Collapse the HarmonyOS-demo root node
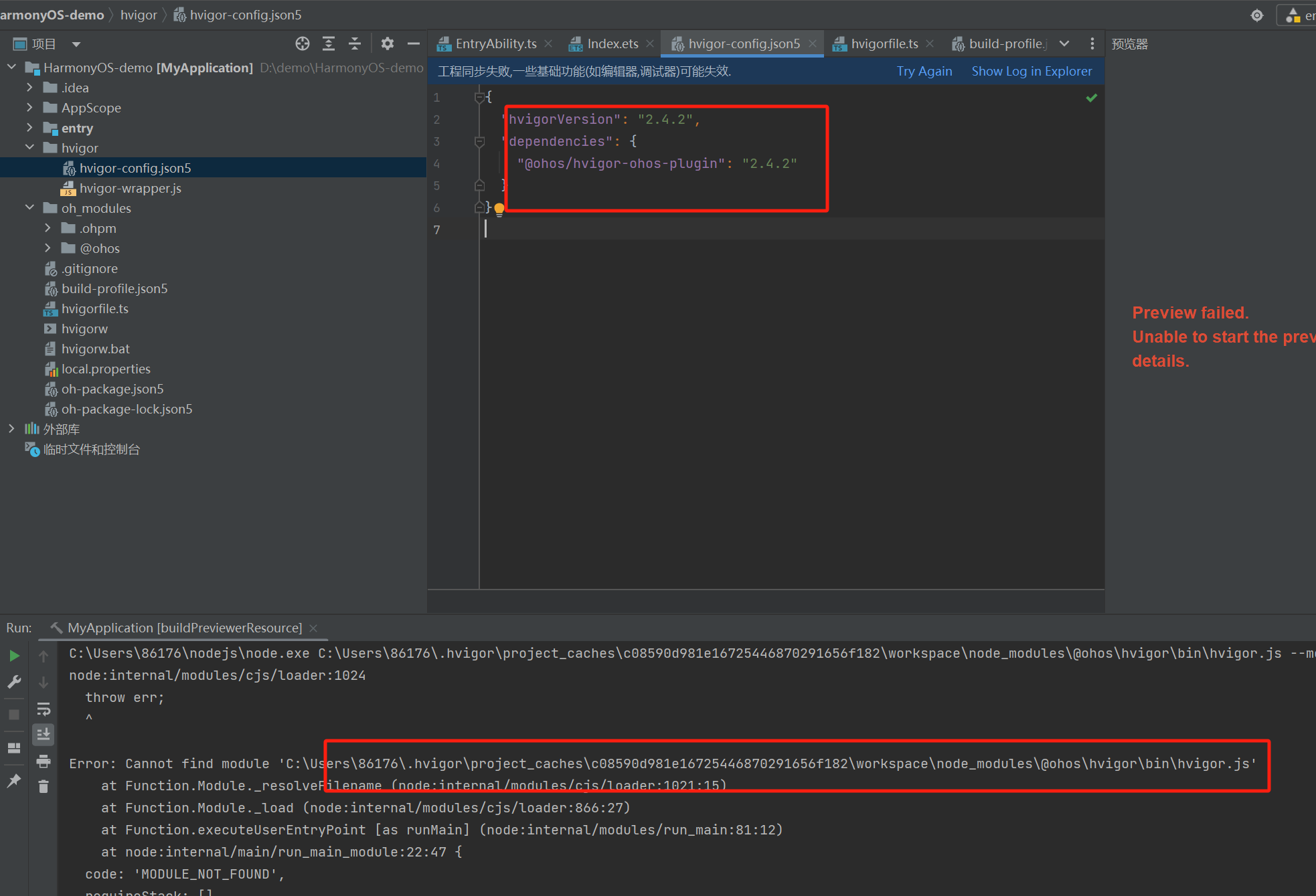1316x896 pixels. [x=11, y=67]
